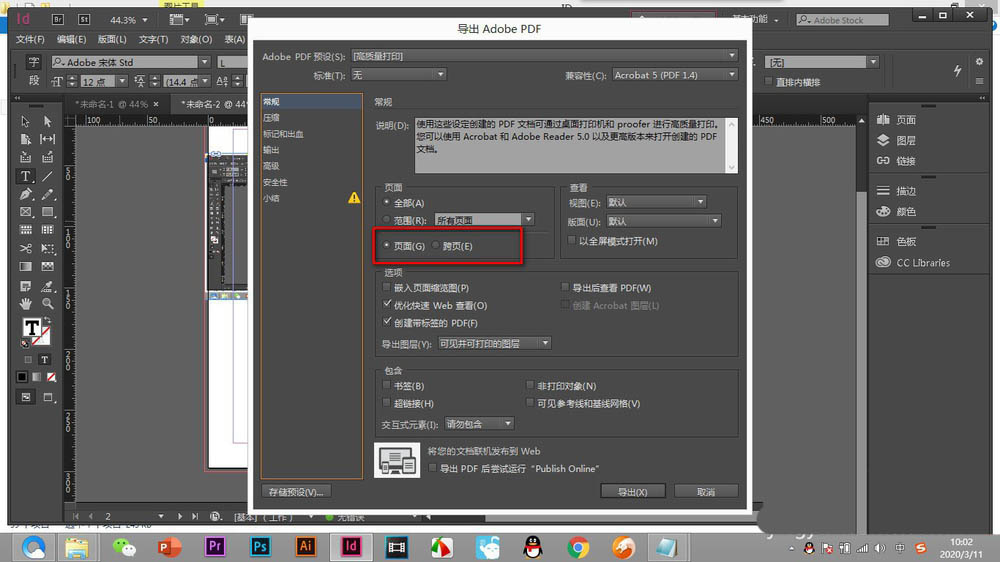Check the 超链接(H) option
Viewport: 1000px width, 562px height.
386,403
